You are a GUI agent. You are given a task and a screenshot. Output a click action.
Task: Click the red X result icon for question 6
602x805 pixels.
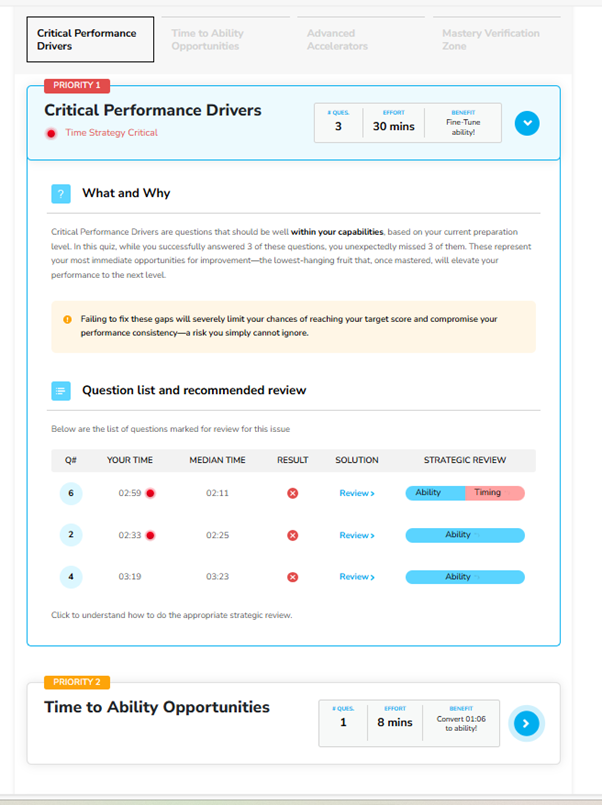pos(292,493)
